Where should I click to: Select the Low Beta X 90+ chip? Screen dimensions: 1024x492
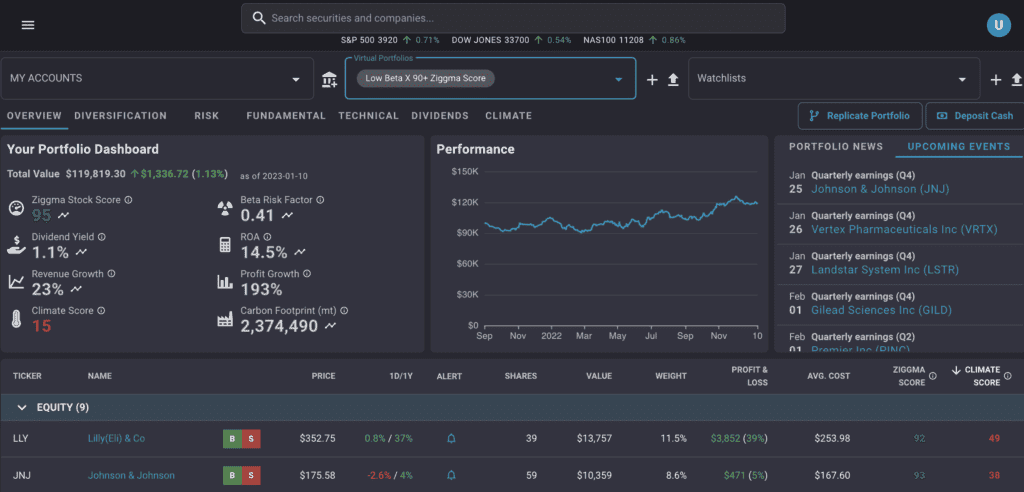pos(426,78)
